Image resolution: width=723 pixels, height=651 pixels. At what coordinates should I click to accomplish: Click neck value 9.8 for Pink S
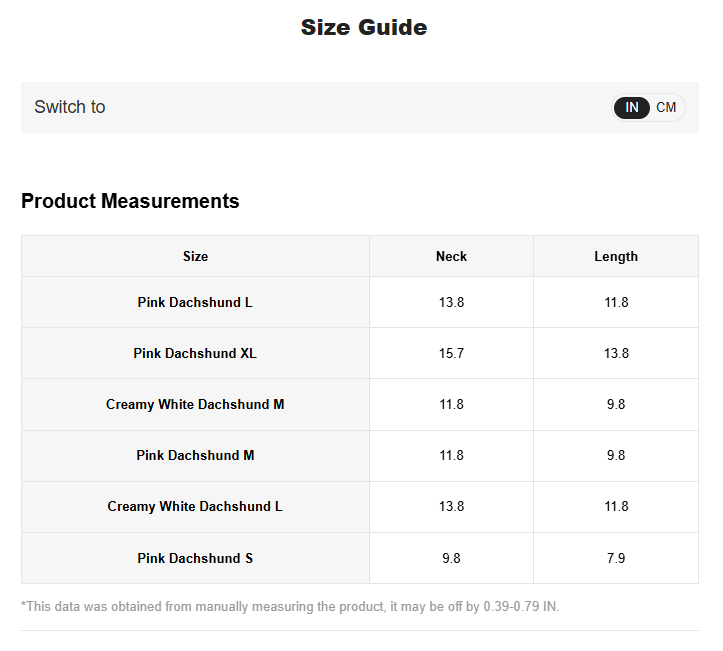point(451,558)
